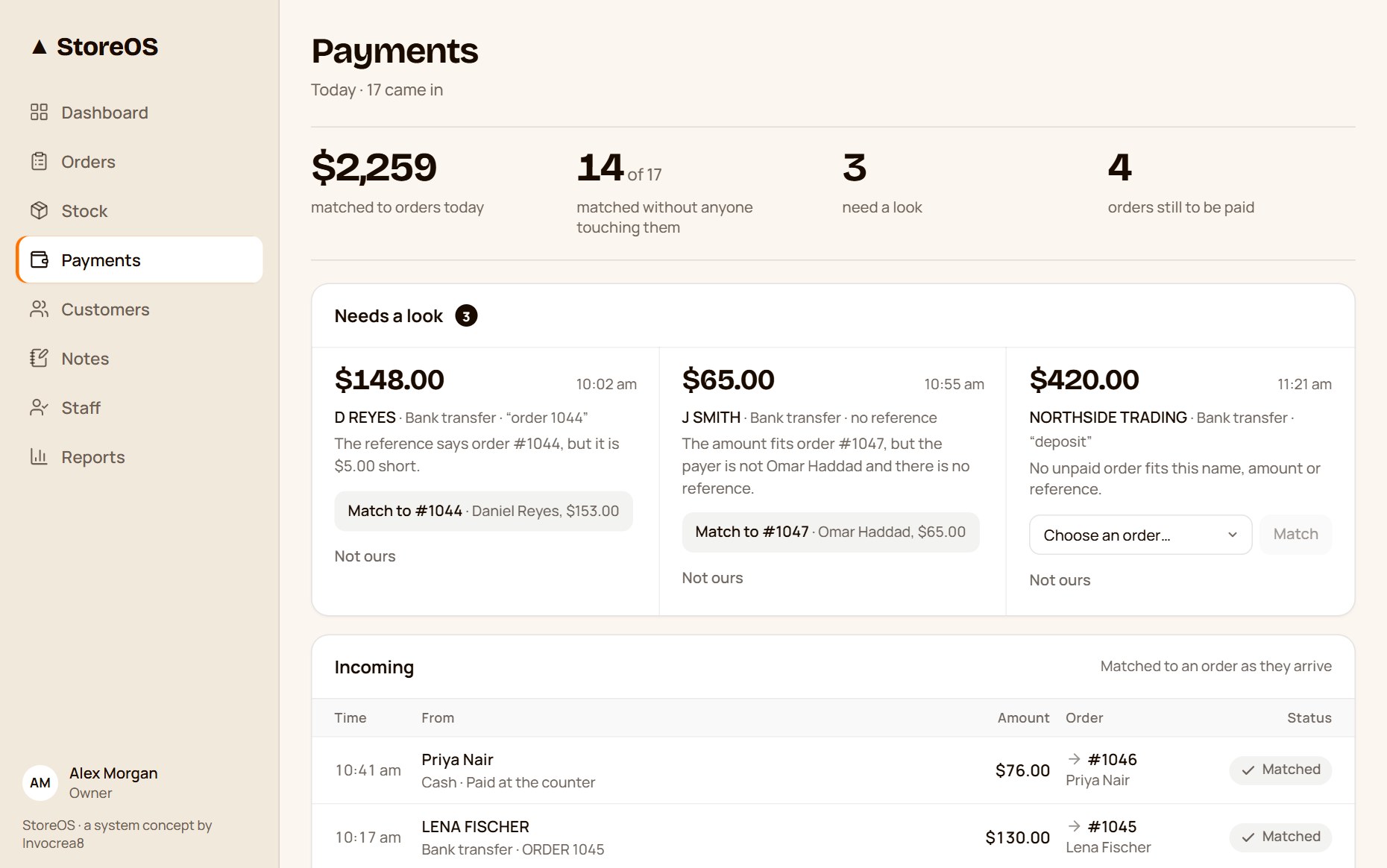The width and height of the screenshot is (1387, 868).
Task: Click the AM user avatar
Action: pyautogui.click(x=40, y=783)
